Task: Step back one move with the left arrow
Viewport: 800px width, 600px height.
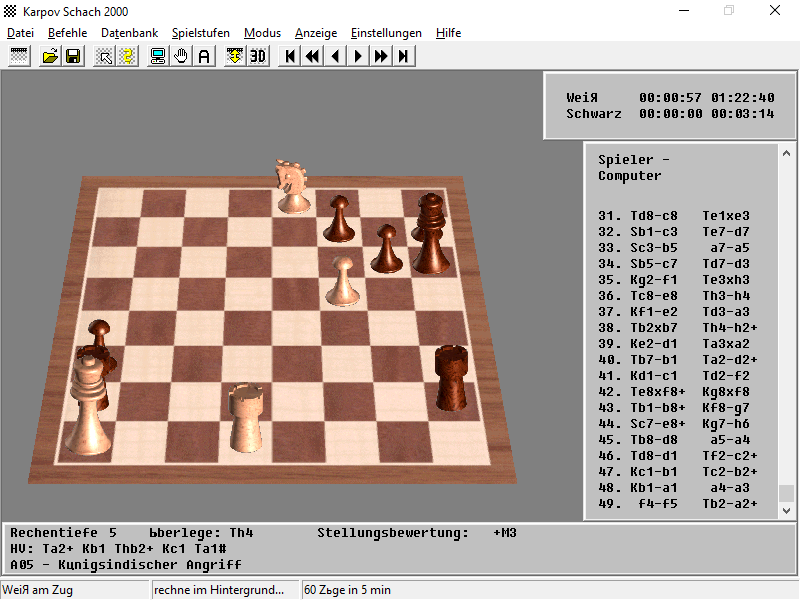Action: pos(336,56)
